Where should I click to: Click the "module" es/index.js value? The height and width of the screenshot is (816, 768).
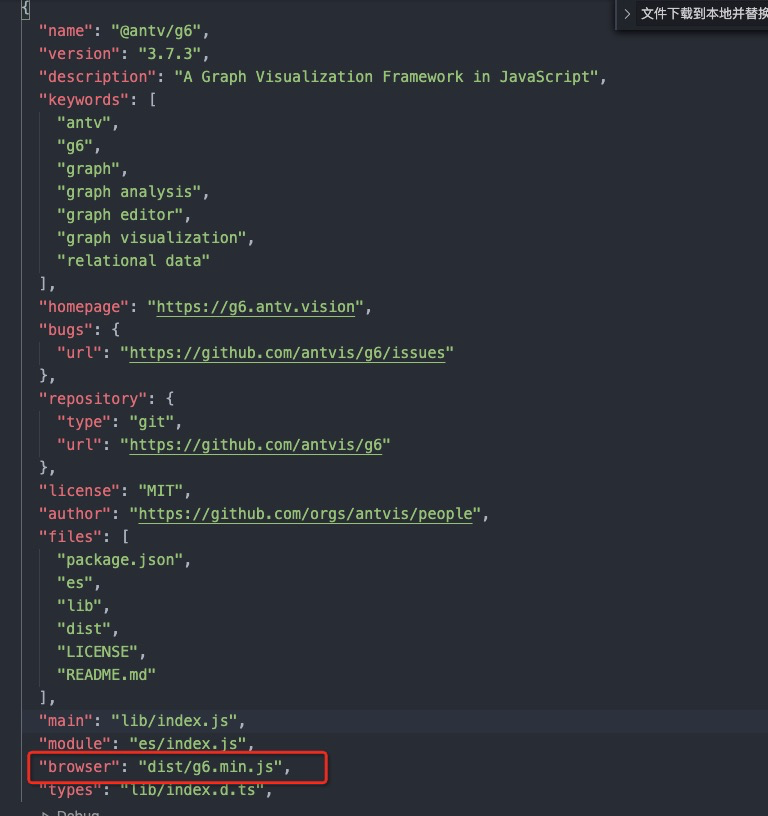(x=188, y=744)
